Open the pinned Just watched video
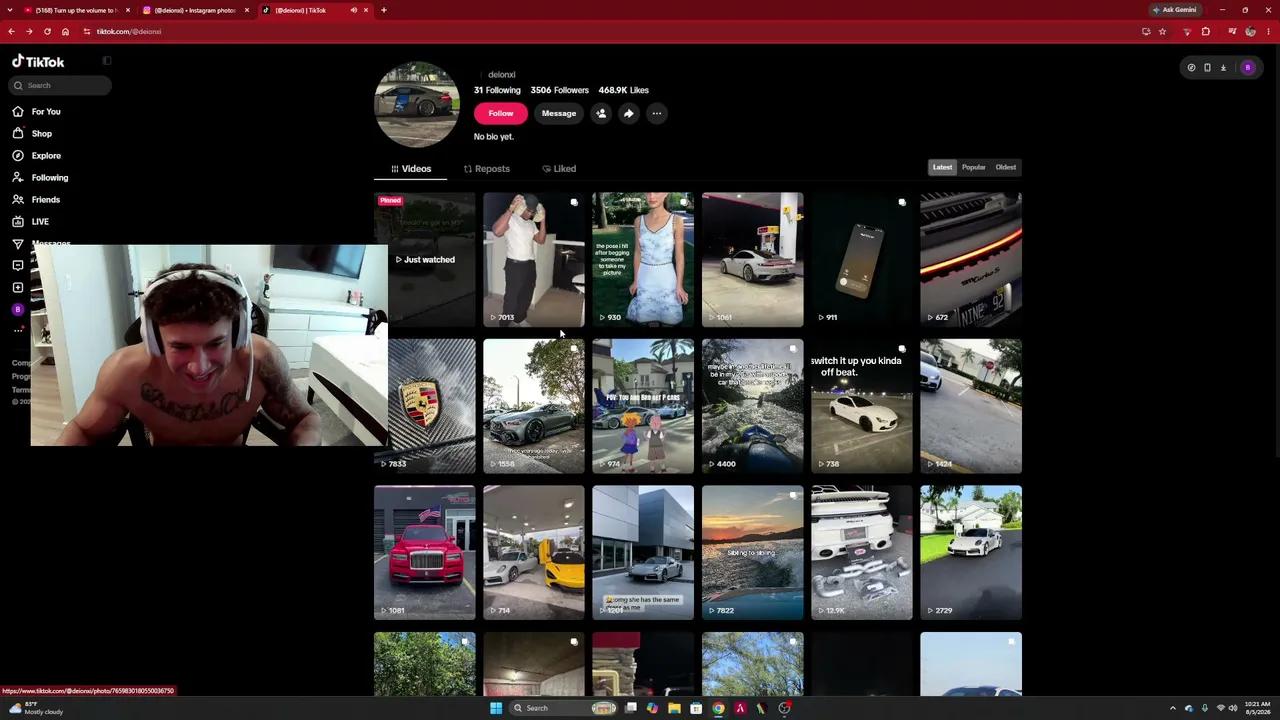Screen dimensions: 1280x720 pyautogui.click(x=425, y=260)
